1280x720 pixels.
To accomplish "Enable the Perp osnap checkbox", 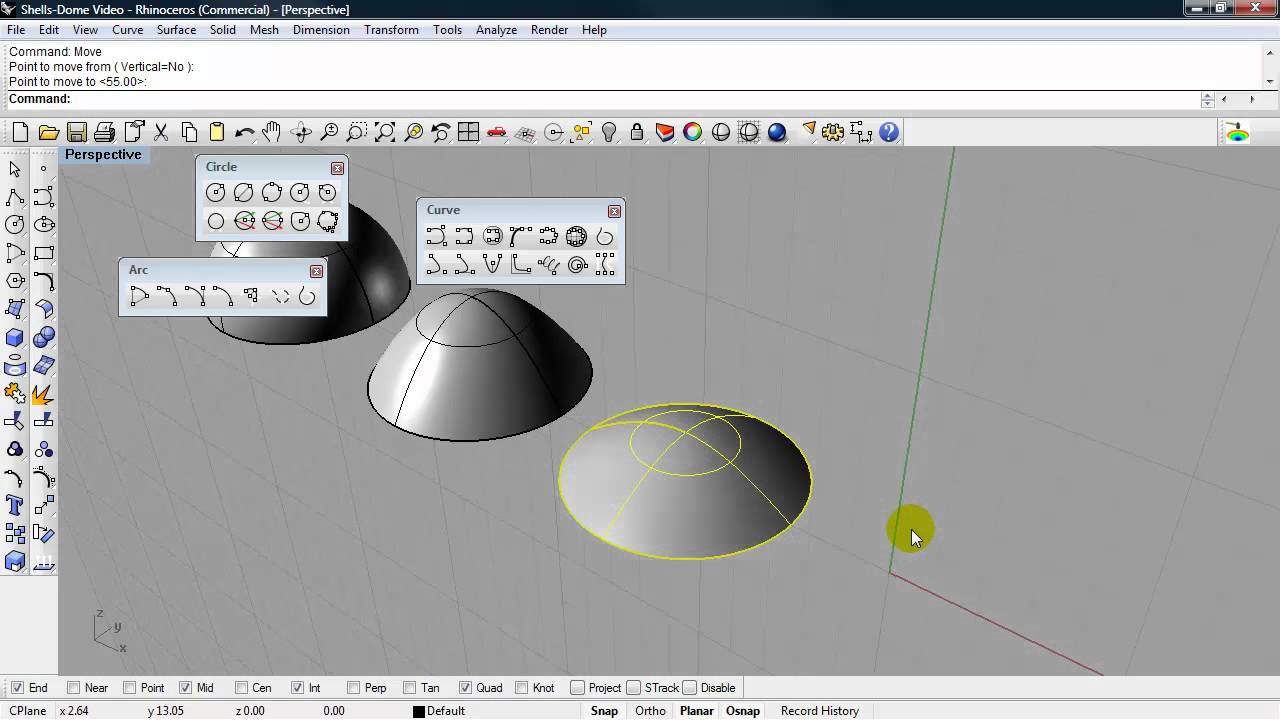I will (353, 688).
